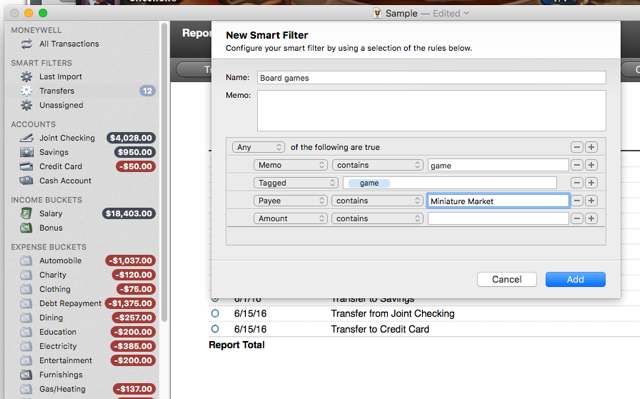
Task: Open the Amount row contains operator dropdown
Action: pyautogui.click(x=377, y=219)
